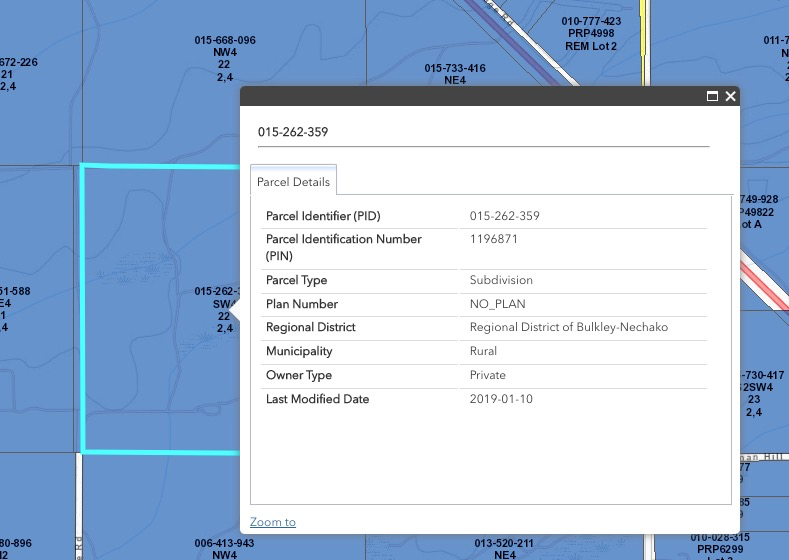
Task: Click the Rural municipality value
Action: [x=483, y=352]
